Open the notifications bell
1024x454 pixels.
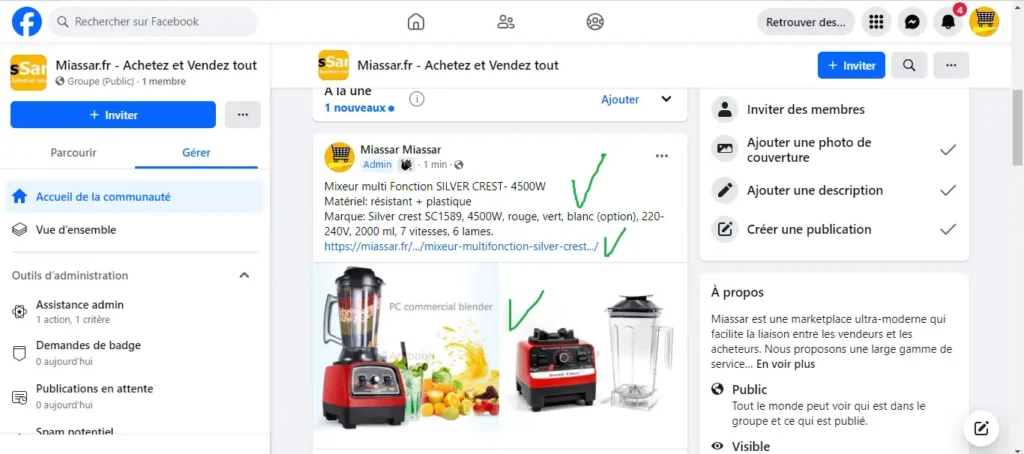(x=948, y=22)
